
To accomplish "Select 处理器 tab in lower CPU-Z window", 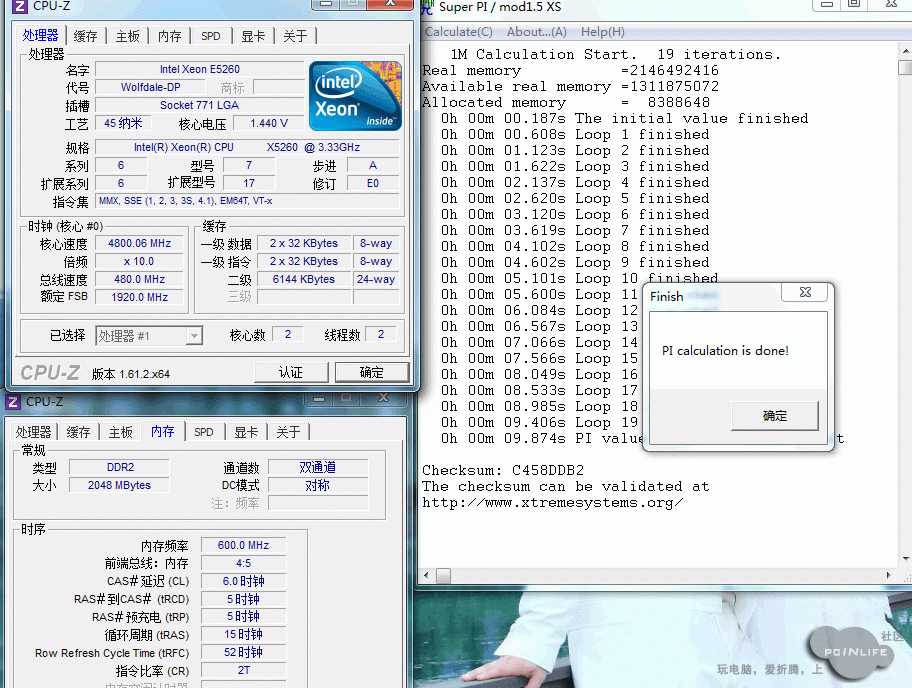I will pos(34,432).
